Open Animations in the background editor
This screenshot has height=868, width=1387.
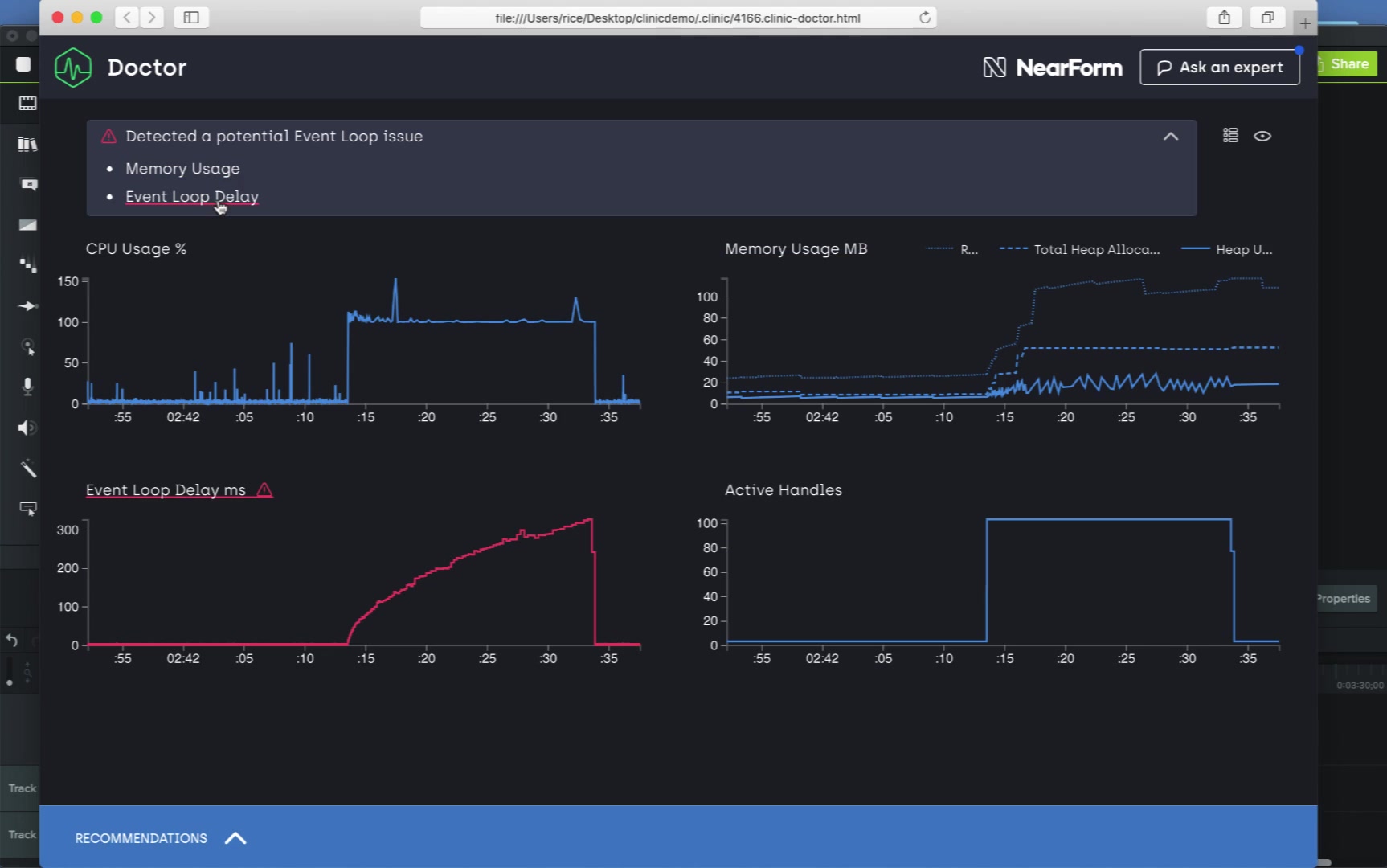[x=27, y=306]
